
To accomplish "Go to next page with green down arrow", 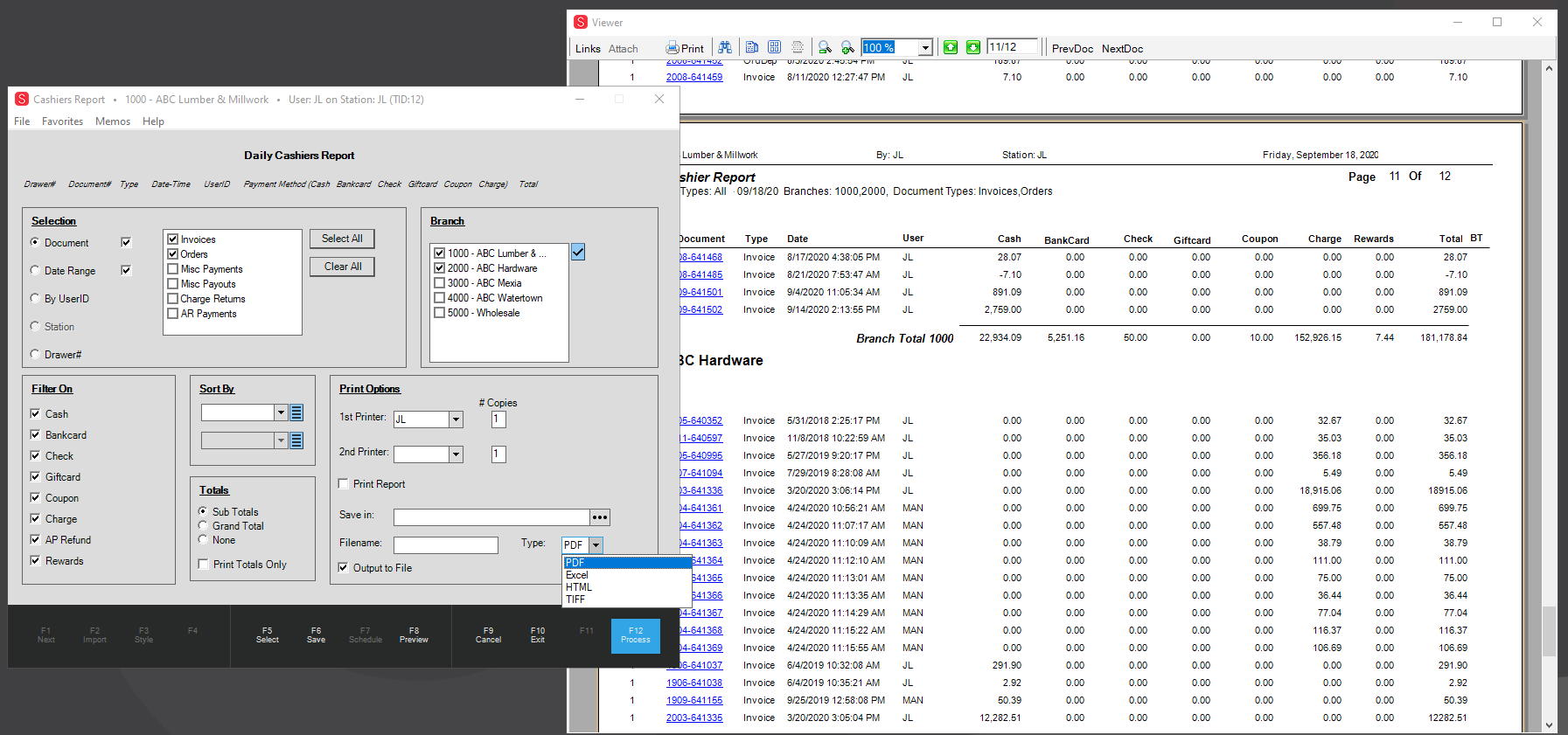I will (x=973, y=47).
